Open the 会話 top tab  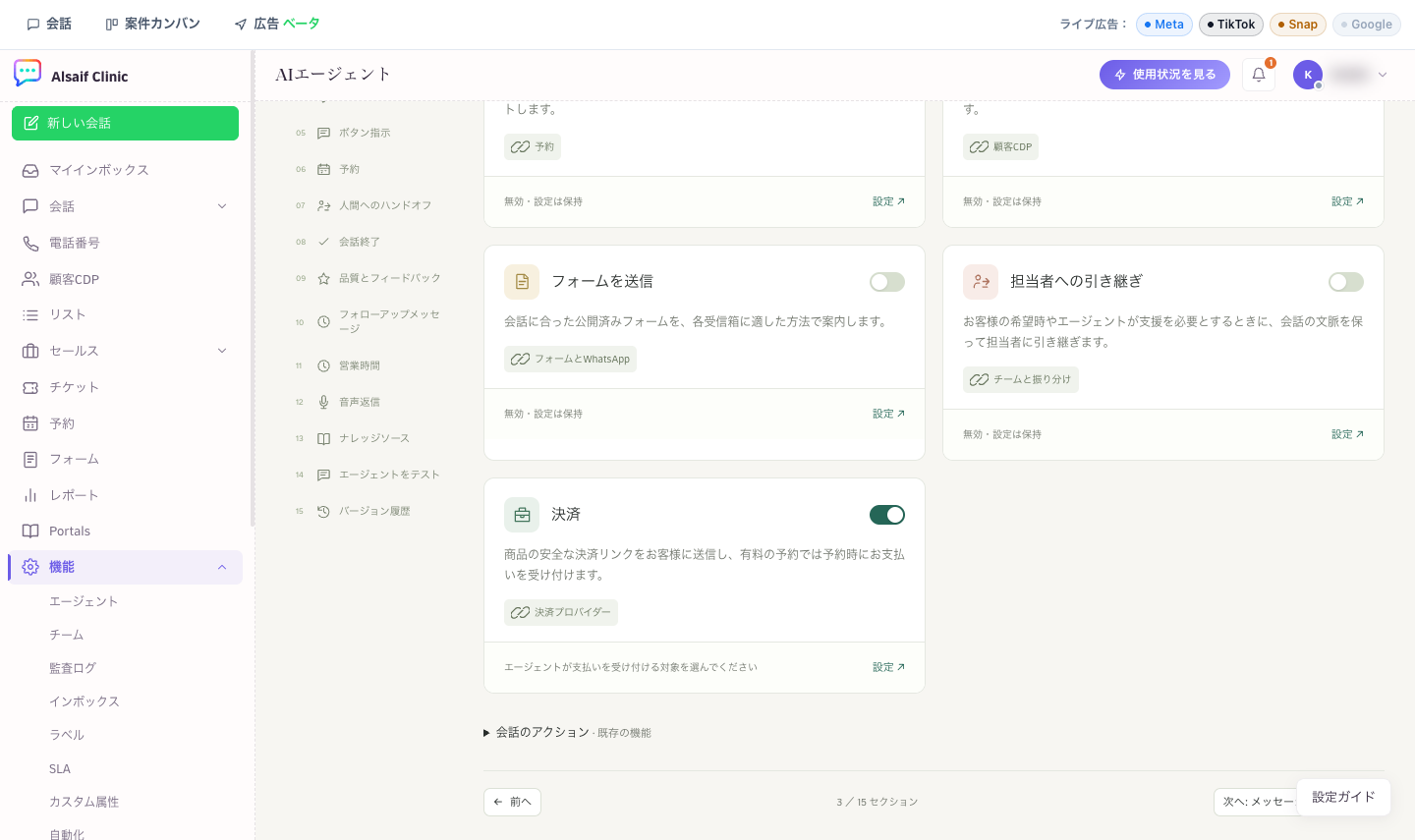pos(49,24)
